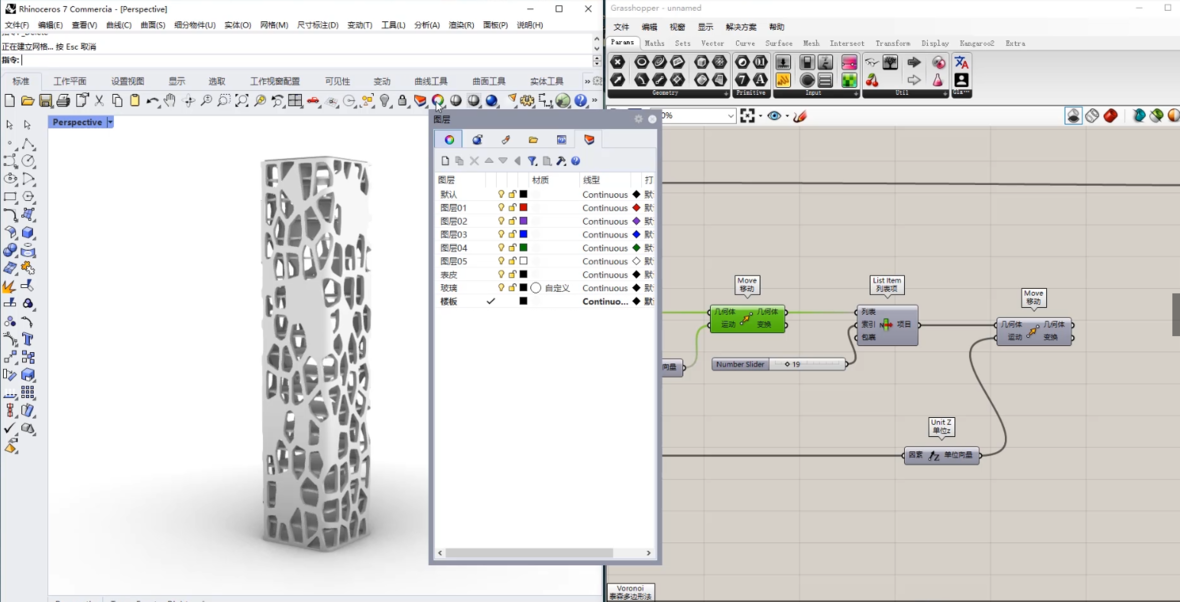
Task: Change the red color swatch of 图层01
Action: [524, 208]
